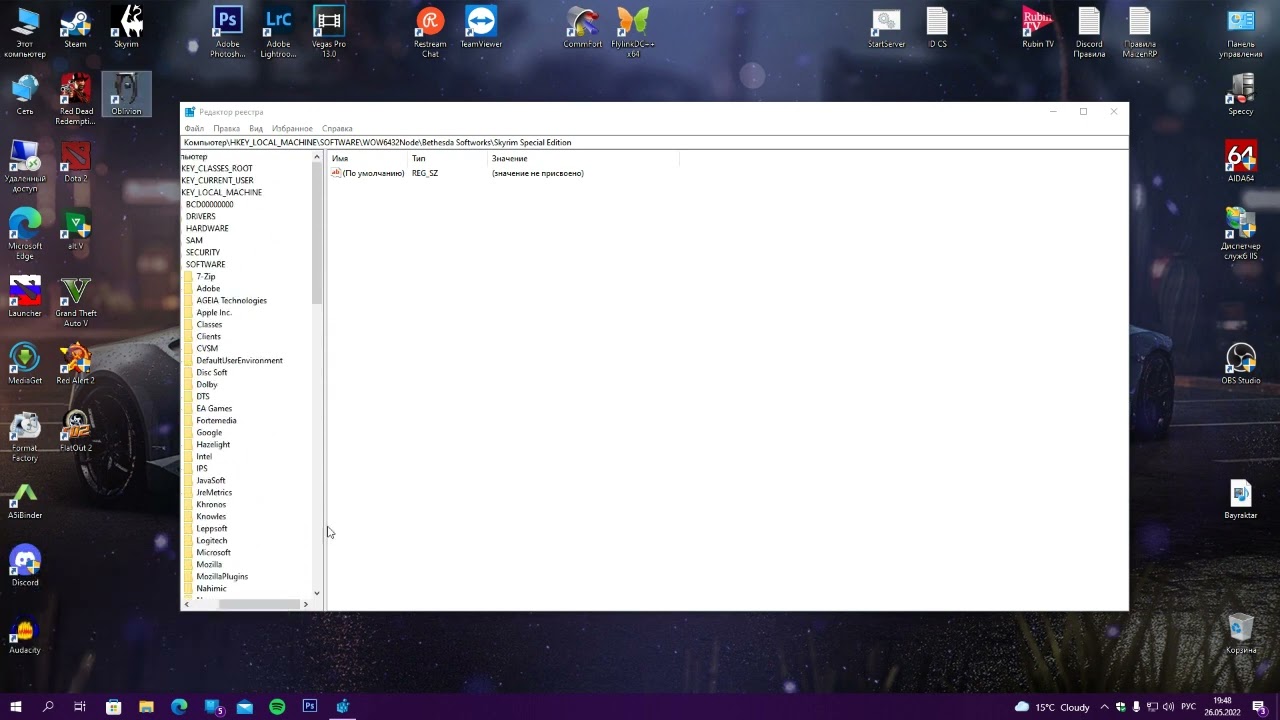Open the Правка menu
Image resolution: width=1280 pixels, height=720 pixels.
(226, 128)
